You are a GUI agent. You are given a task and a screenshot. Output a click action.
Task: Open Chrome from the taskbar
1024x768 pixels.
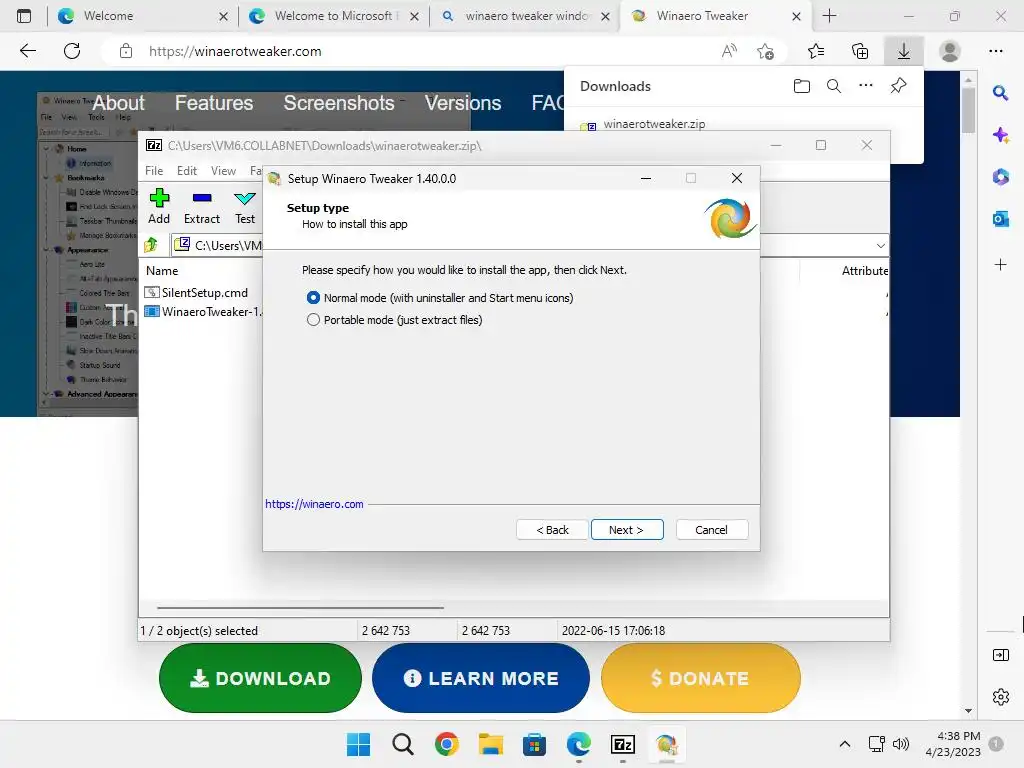pos(447,744)
